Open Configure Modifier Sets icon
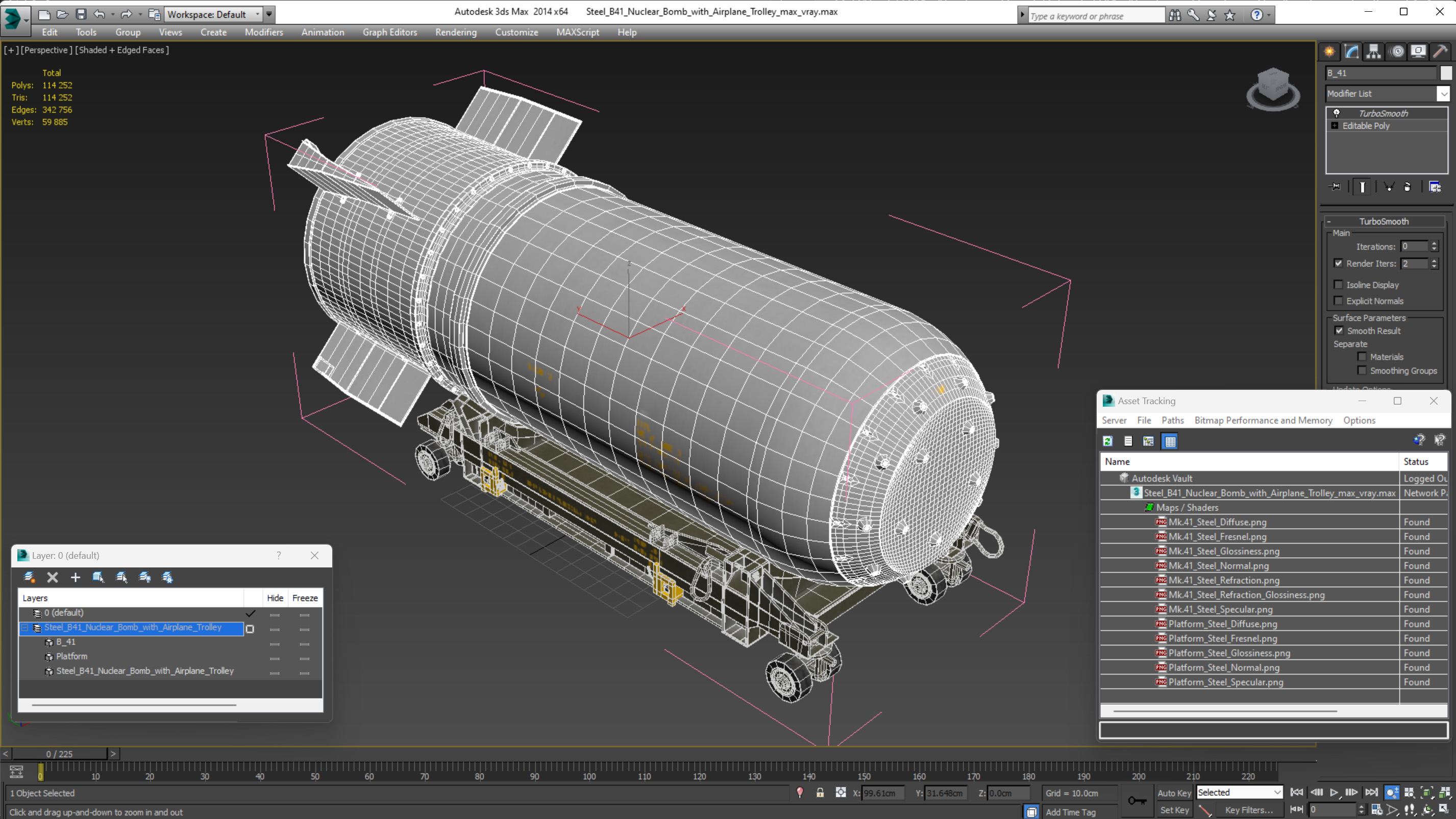Image resolution: width=1456 pixels, height=819 pixels. point(1435,187)
